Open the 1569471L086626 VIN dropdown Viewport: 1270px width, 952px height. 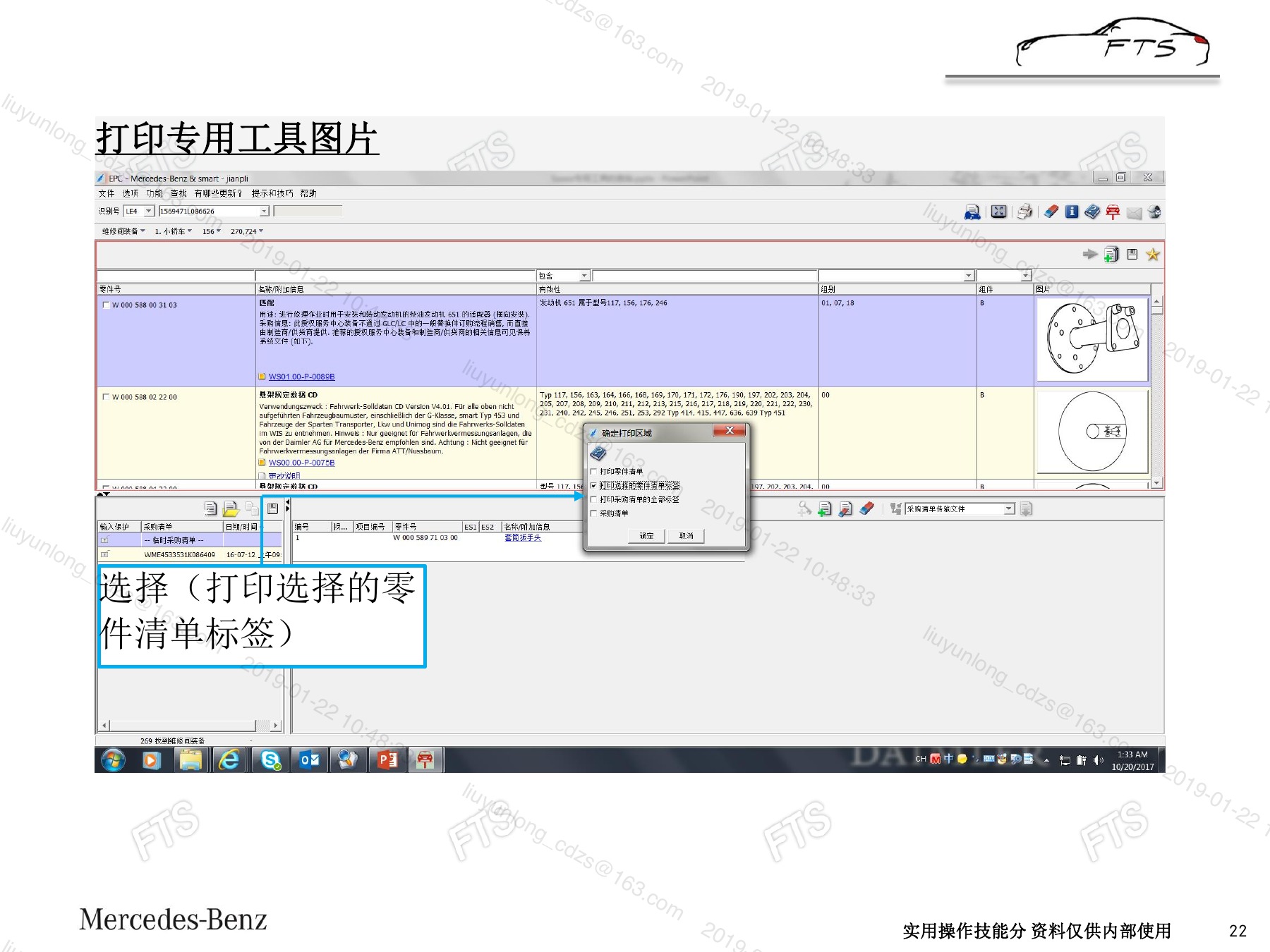click(265, 211)
